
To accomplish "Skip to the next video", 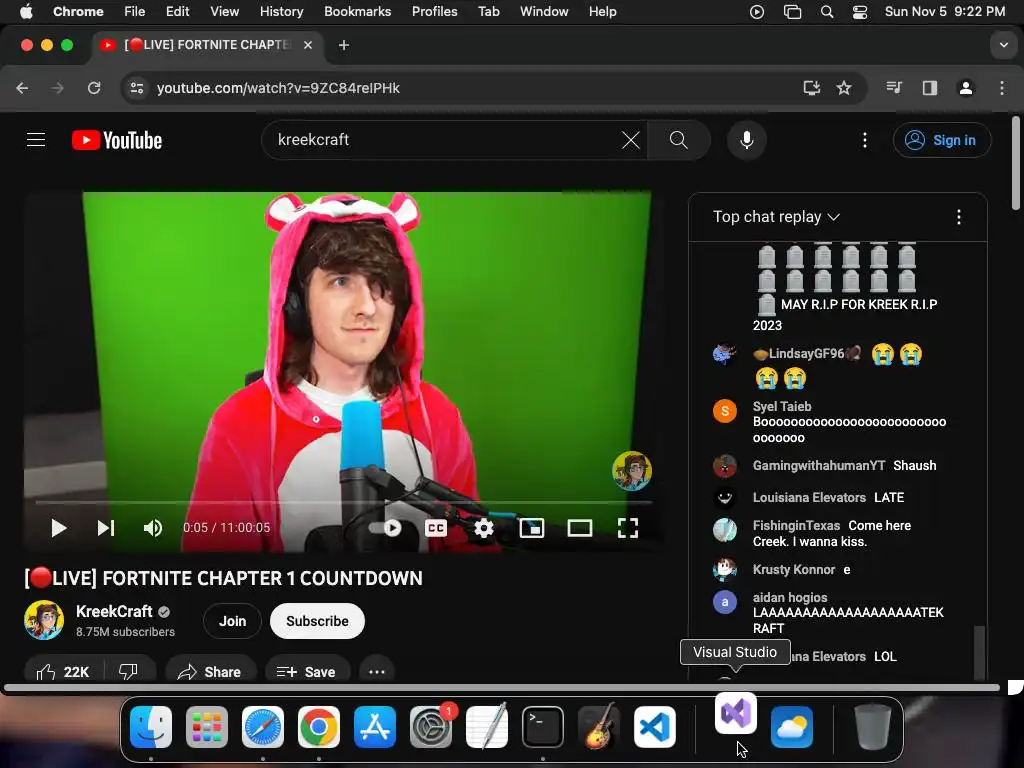I will coord(106,528).
